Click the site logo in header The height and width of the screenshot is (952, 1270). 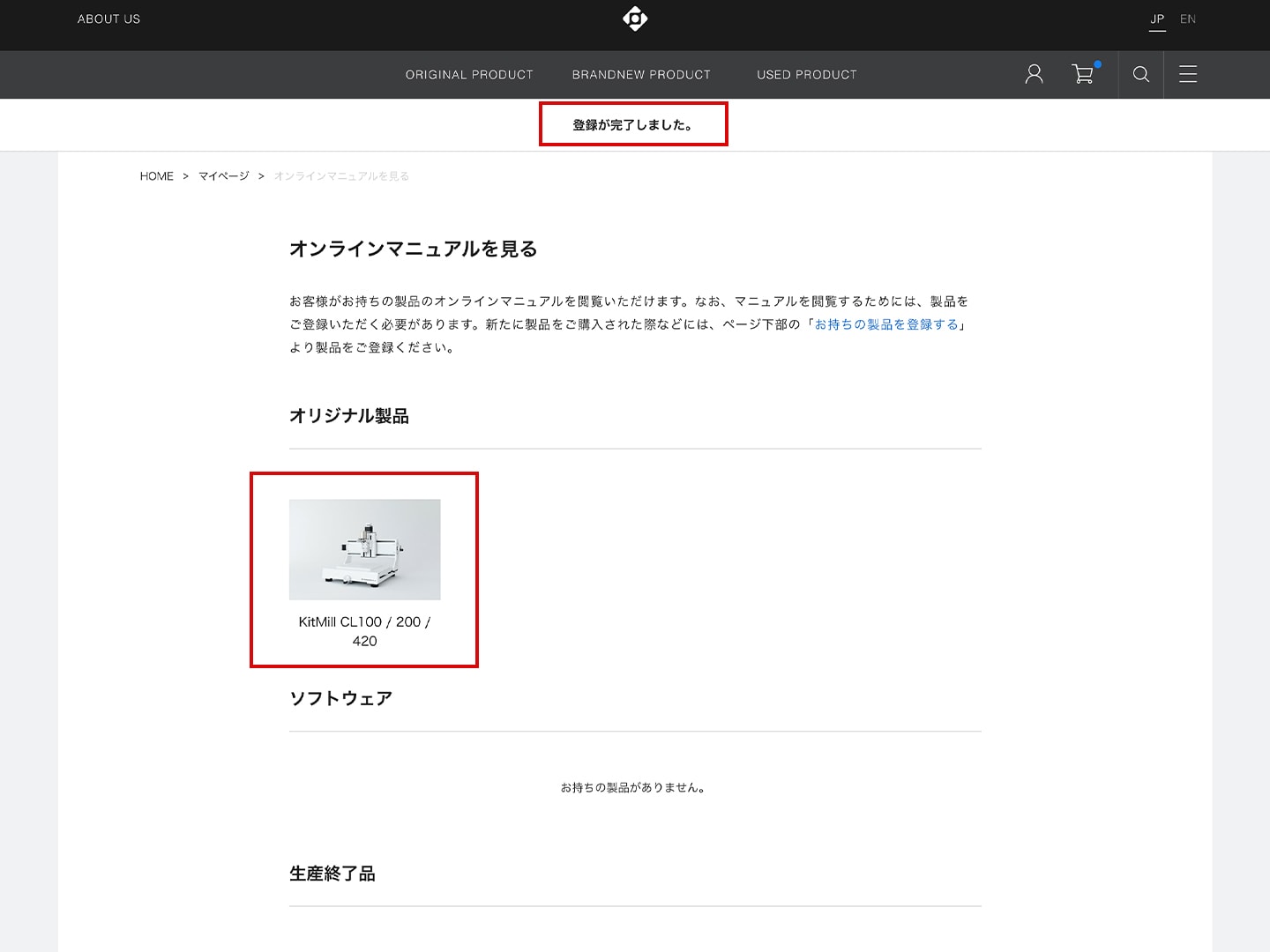[635, 19]
